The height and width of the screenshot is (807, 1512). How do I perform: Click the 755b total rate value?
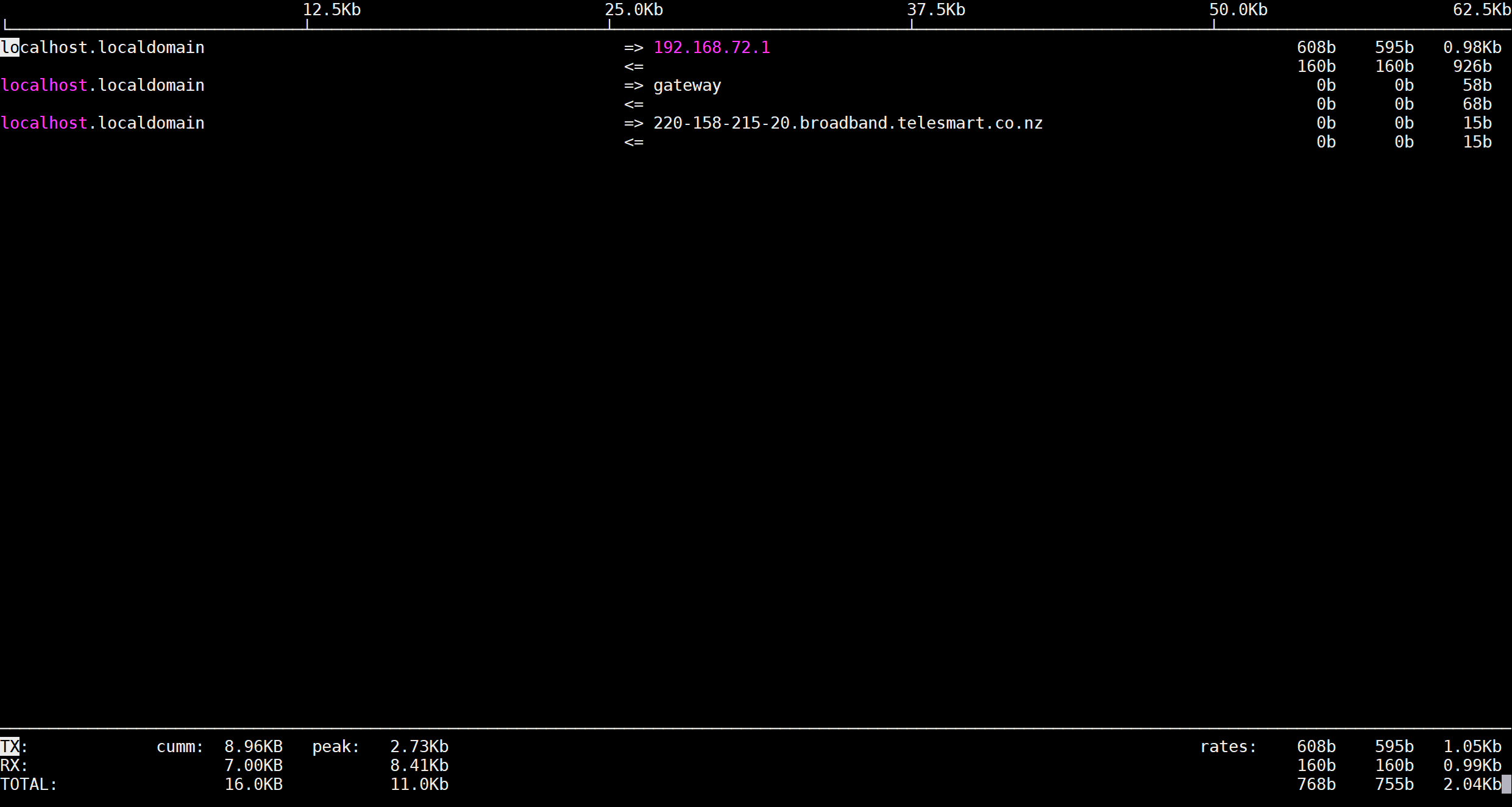tap(1394, 784)
